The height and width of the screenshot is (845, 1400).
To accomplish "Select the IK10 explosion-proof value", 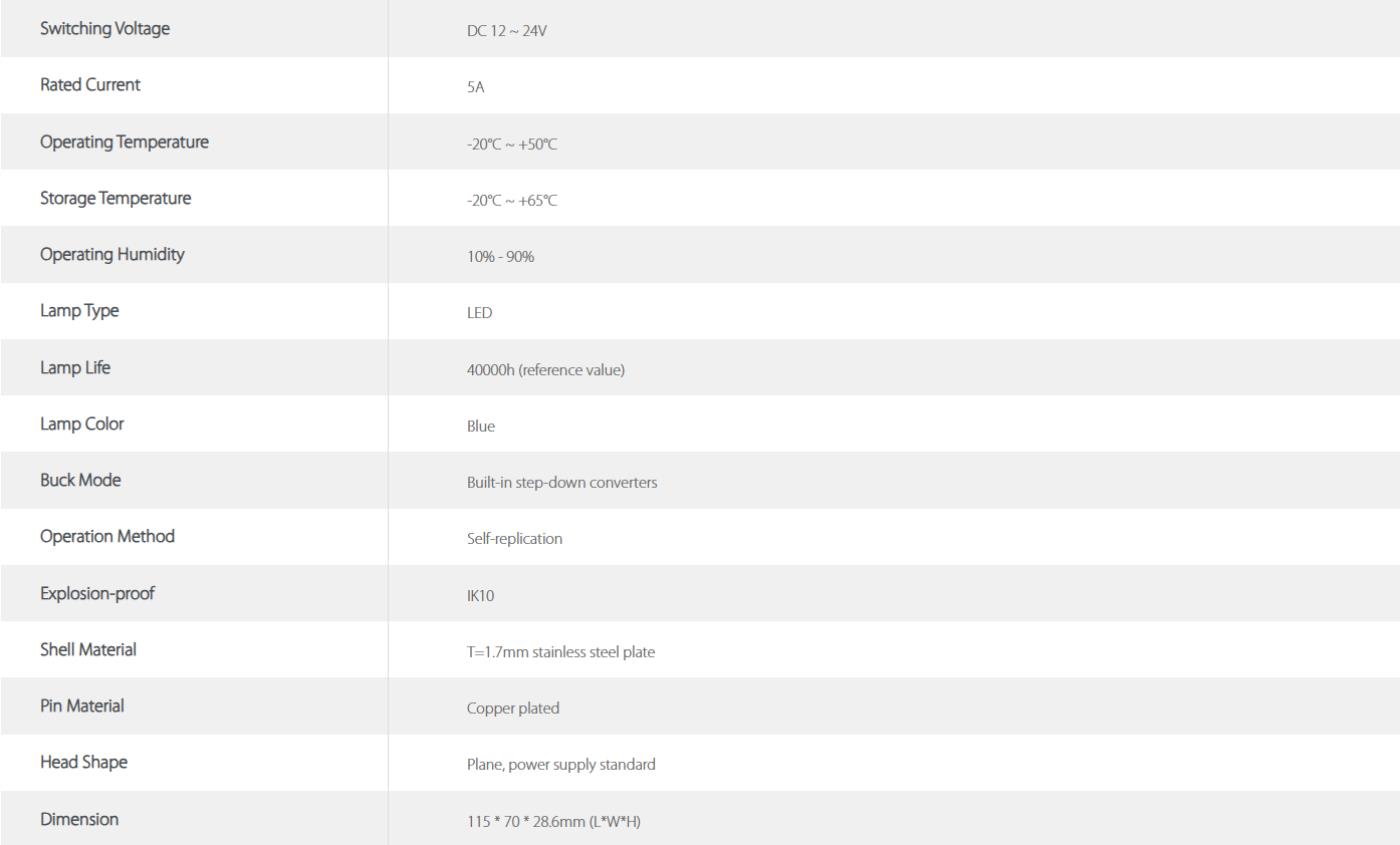I will click(481, 595).
